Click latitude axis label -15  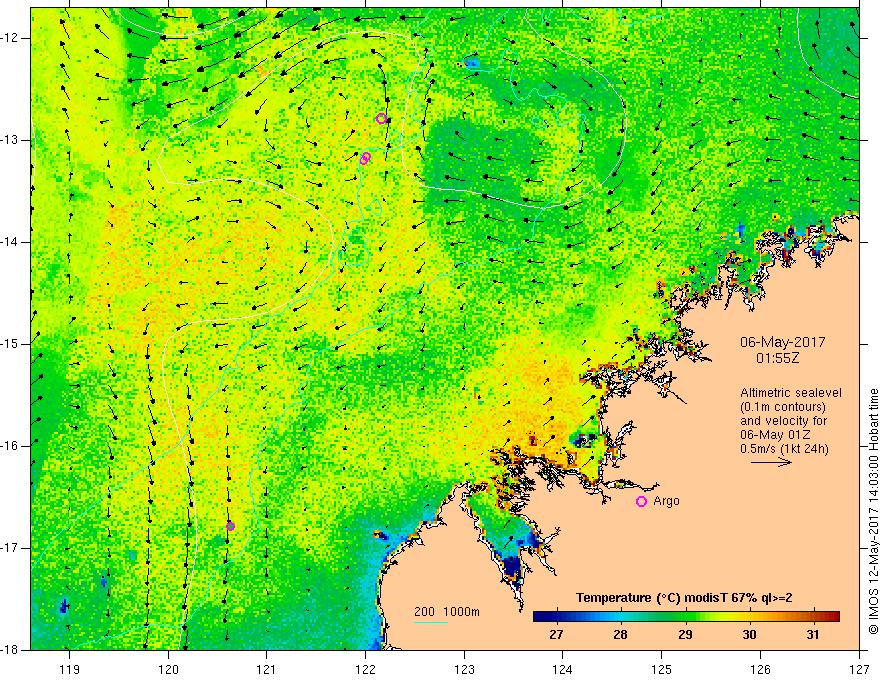pos(11,344)
